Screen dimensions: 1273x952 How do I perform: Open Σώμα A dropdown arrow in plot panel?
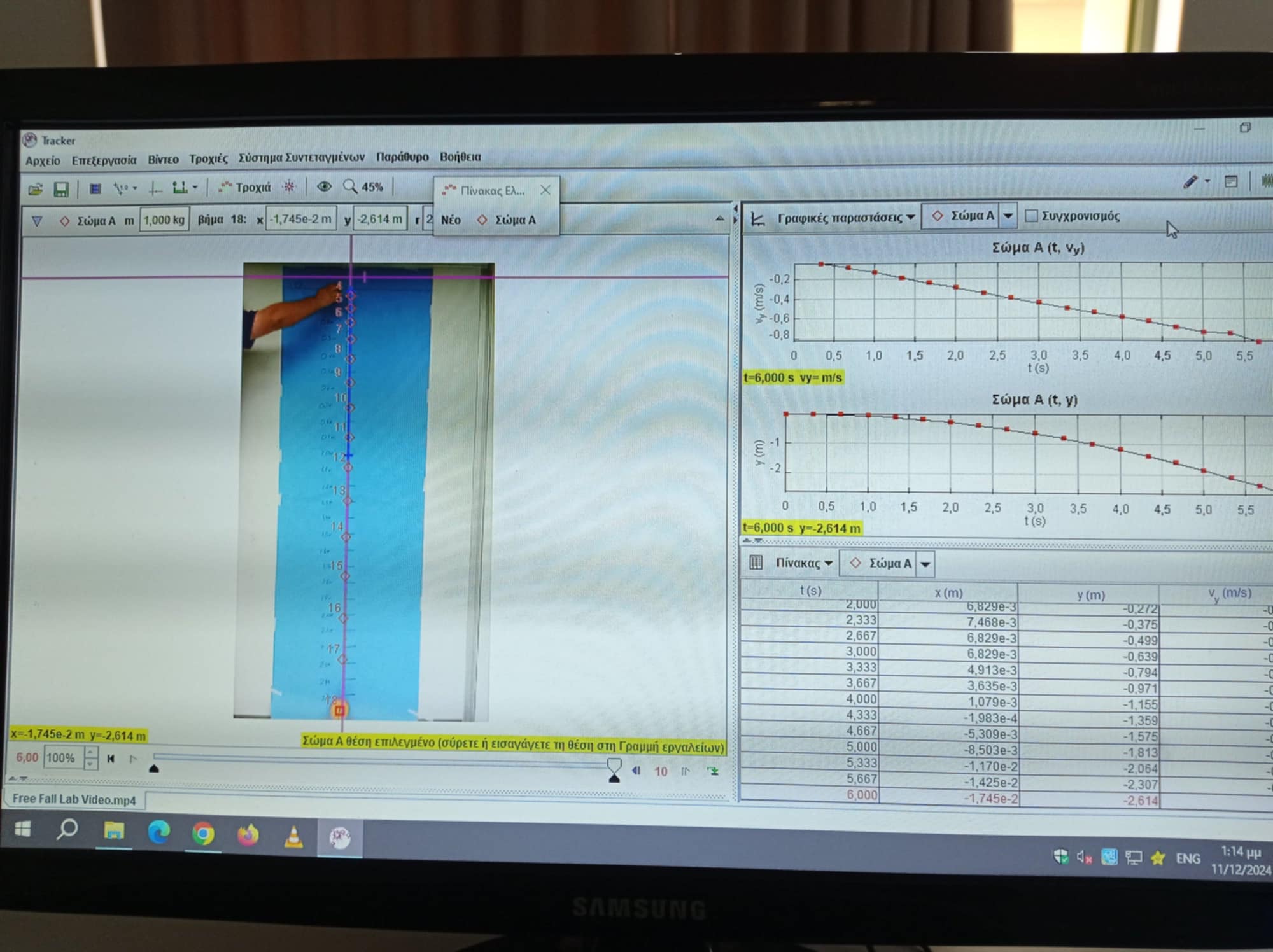click(x=1008, y=216)
